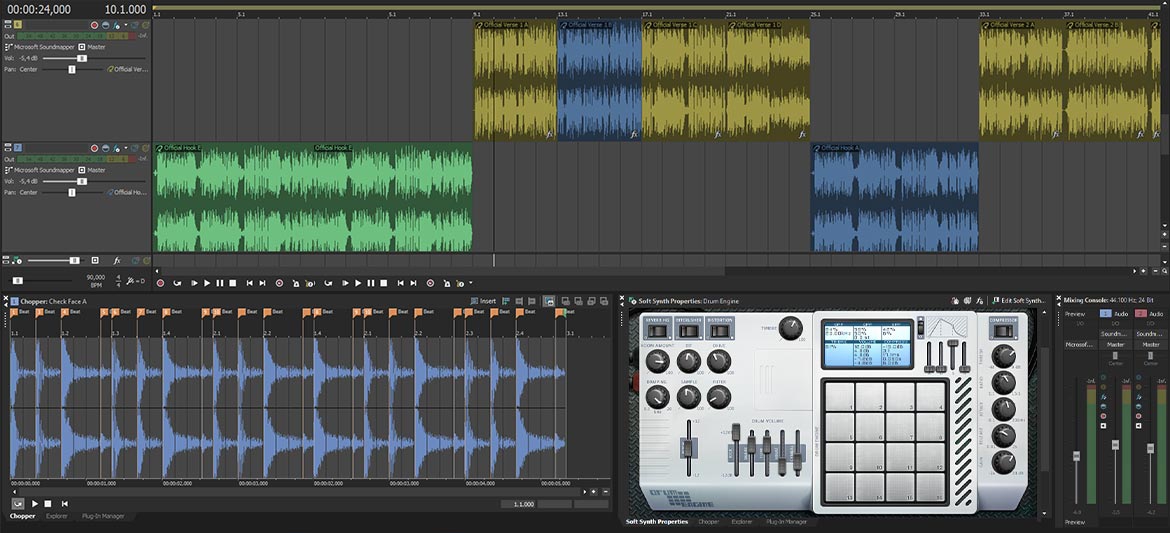This screenshot has width=1170, height=533.
Task: Open the Plug-In Manager tab beside Soft Synth Properties
Action: tap(787, 521)
